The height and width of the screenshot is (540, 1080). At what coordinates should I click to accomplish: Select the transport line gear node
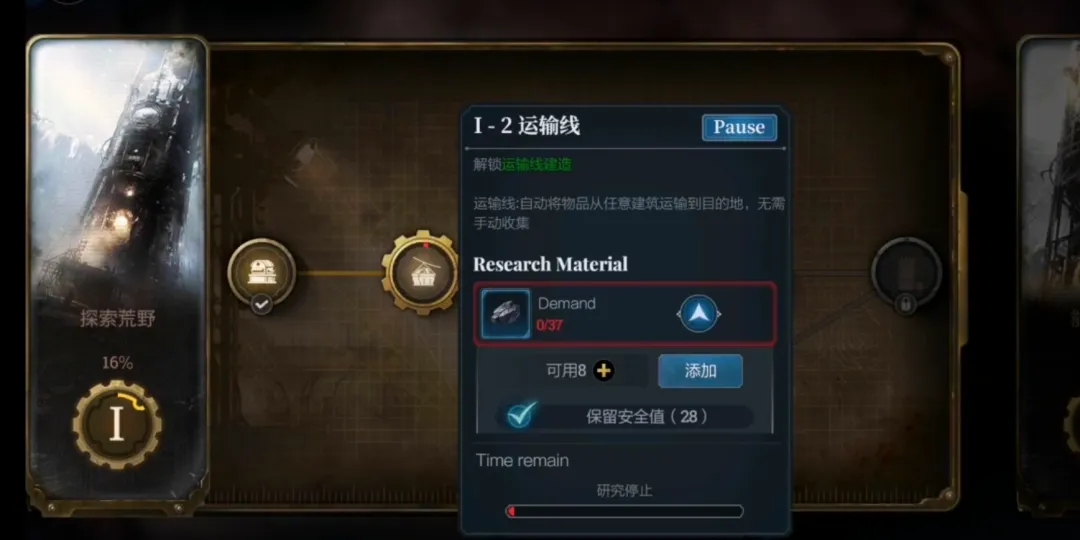click(x=420, y=273)
